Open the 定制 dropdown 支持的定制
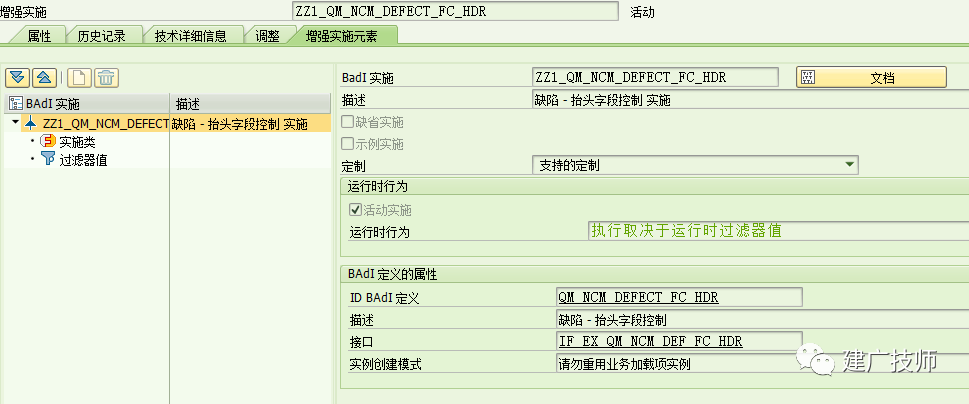The width and height of the screenshot is (969, 404). 695,165
